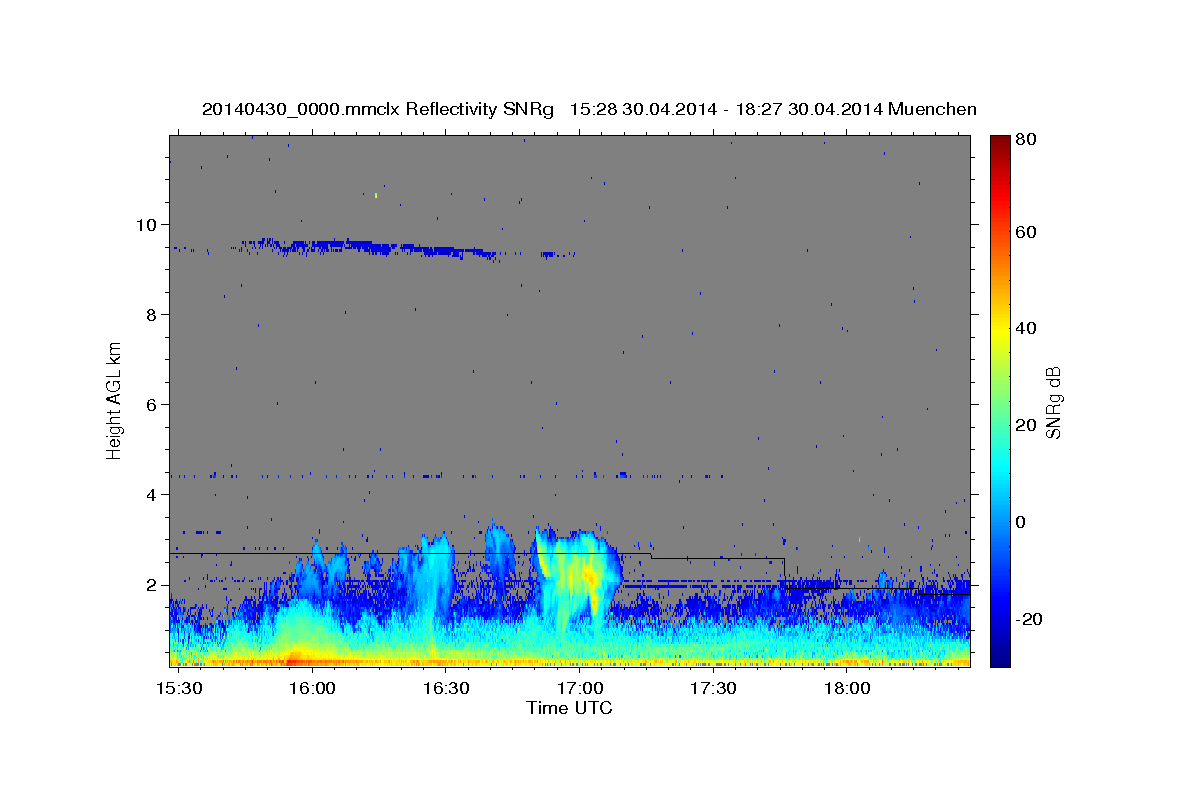
Task: Click the dark red top of the colorbar
Action: pyautogui.click(x=999, y=145)
